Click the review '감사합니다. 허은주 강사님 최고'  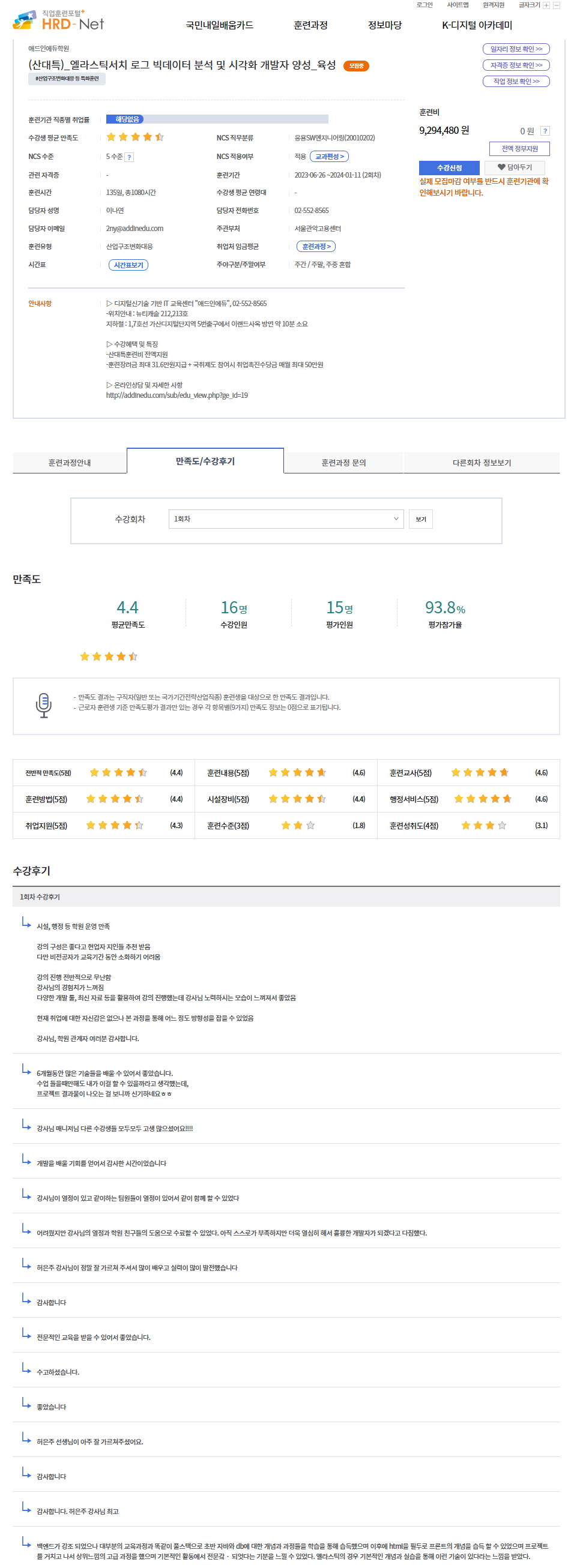tap(77, 1512)
